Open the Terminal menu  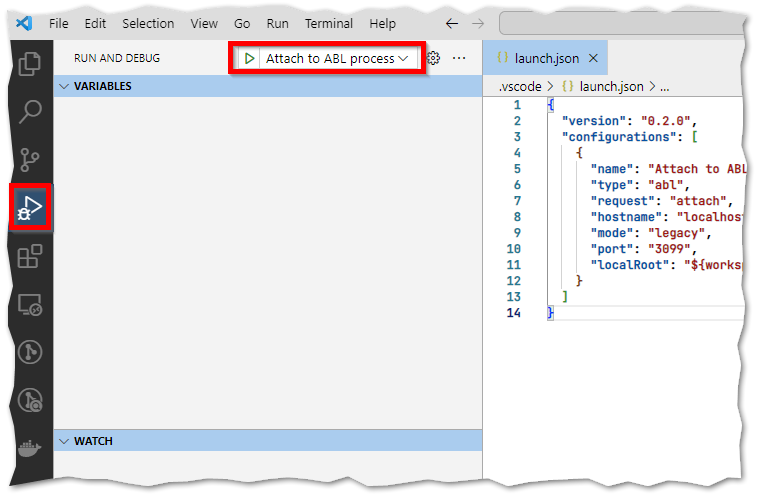(328, 22)
